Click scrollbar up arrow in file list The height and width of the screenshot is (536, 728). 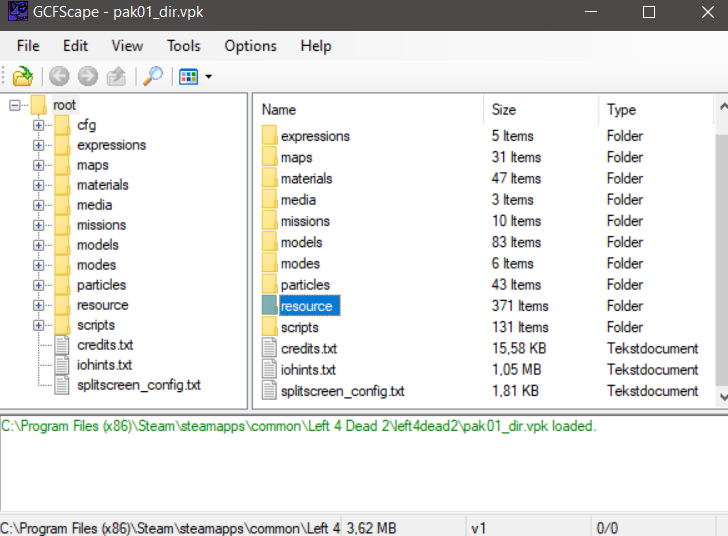tap(723, 107)
